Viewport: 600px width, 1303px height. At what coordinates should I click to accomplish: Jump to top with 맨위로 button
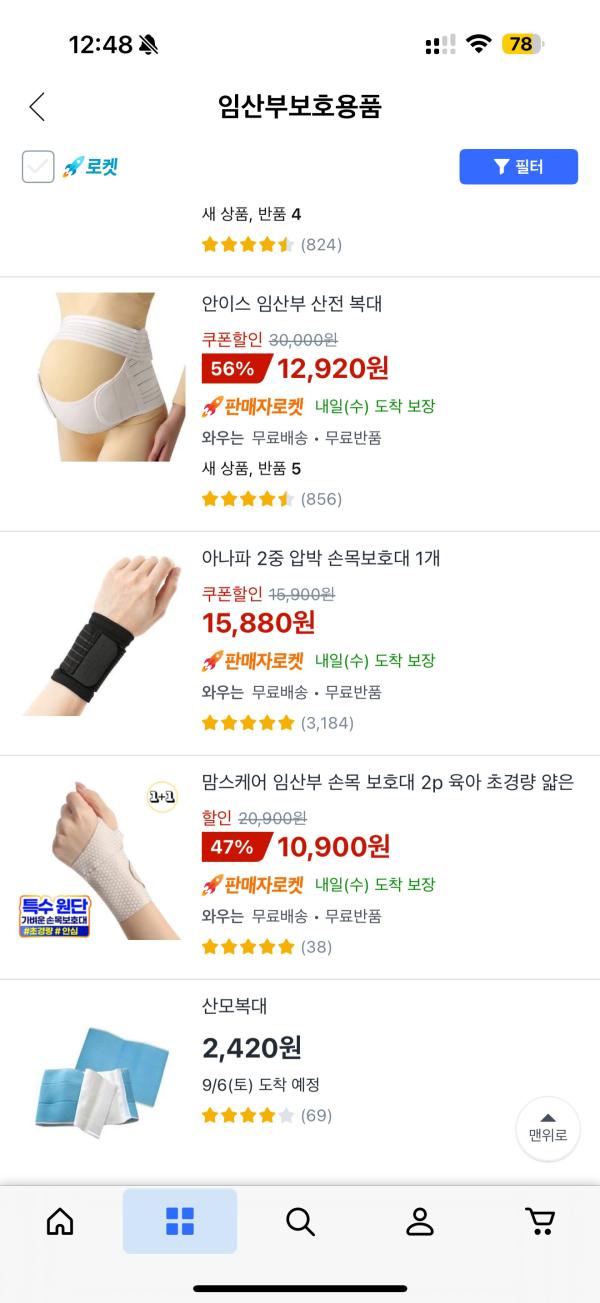(x=548, y=1128)
